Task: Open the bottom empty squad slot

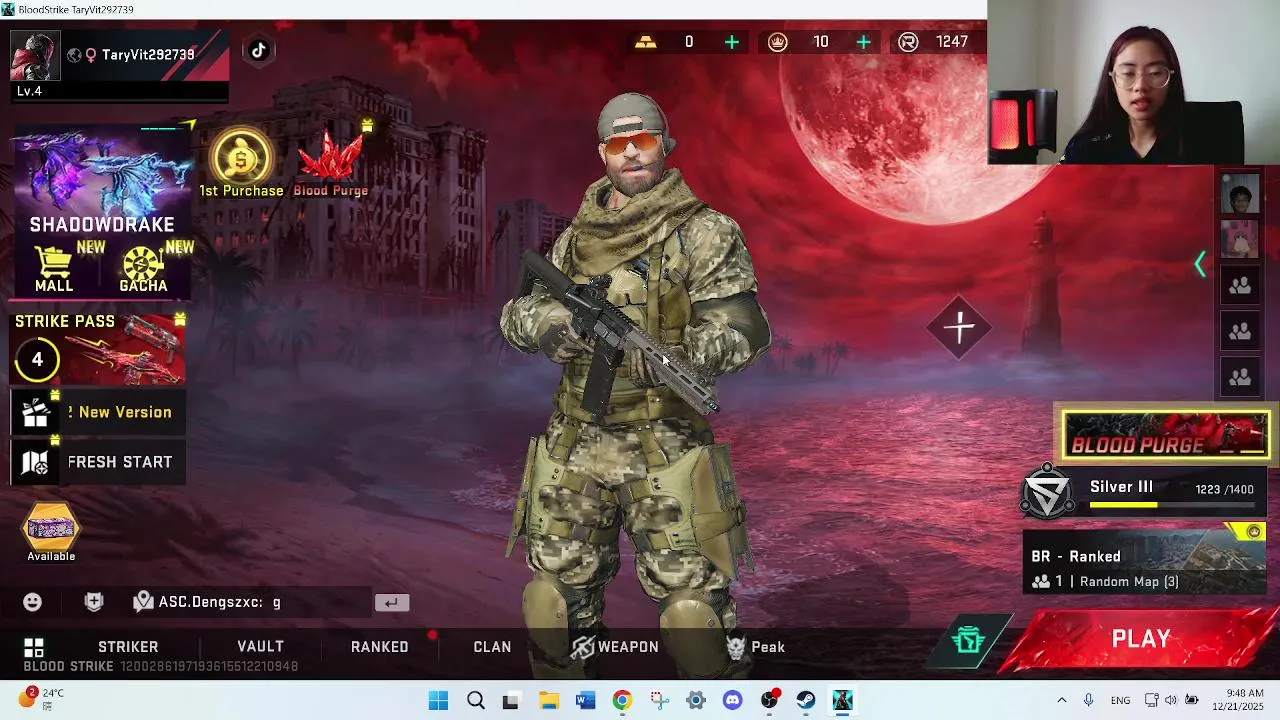Action: click(1240, 378)
